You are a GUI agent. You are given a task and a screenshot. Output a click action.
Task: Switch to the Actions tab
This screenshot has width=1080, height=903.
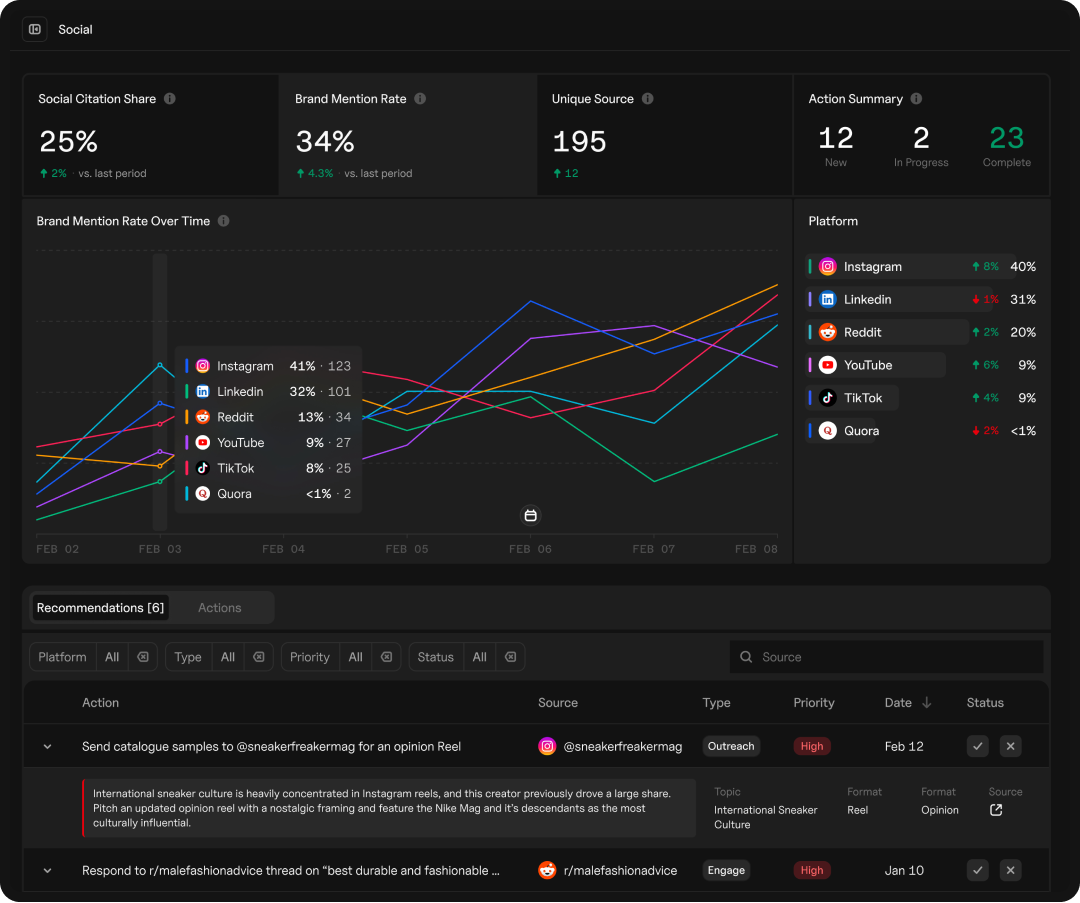point(219,607)
